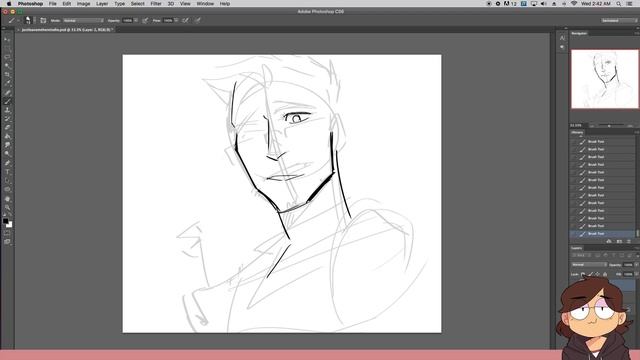Image resolution: width=640 pixels, height=360 pixels.
Task: Select the Eraser tool
Action: coord(7,127)
